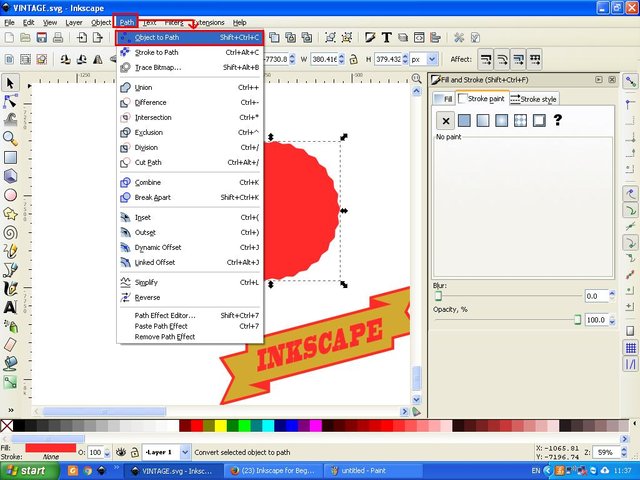Click the Import icon
Image resolution: width=640 pixels, height=480 pixels.
pyautogui.click(x=82, y=38)
